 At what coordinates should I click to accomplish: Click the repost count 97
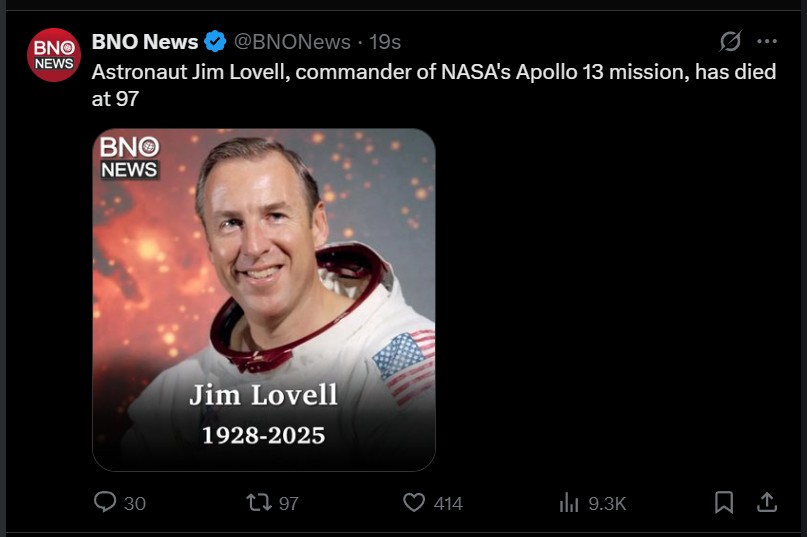(x=288, y=504)
